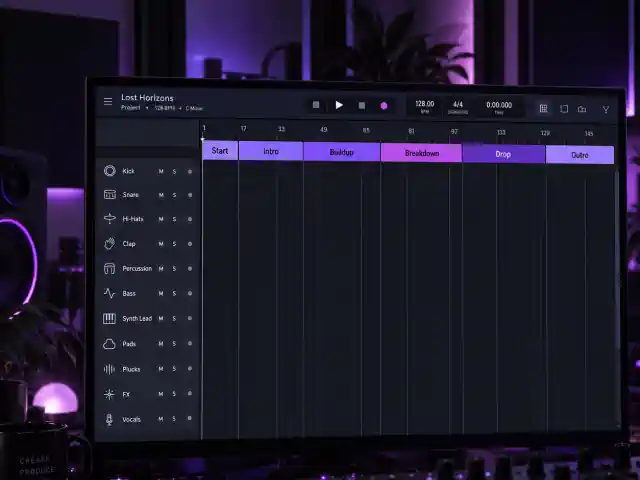Arm the Kick track record dot

pyautogui.click(x=190, y=171)
